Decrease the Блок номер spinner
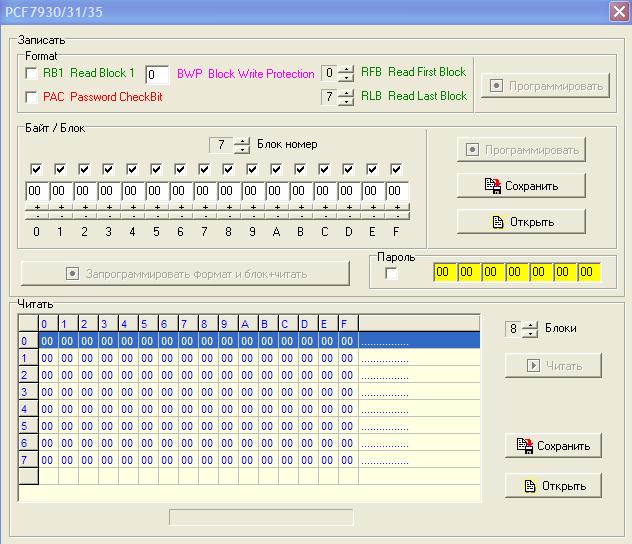Screen dimensions: 632x544 [x=242, y=149]
